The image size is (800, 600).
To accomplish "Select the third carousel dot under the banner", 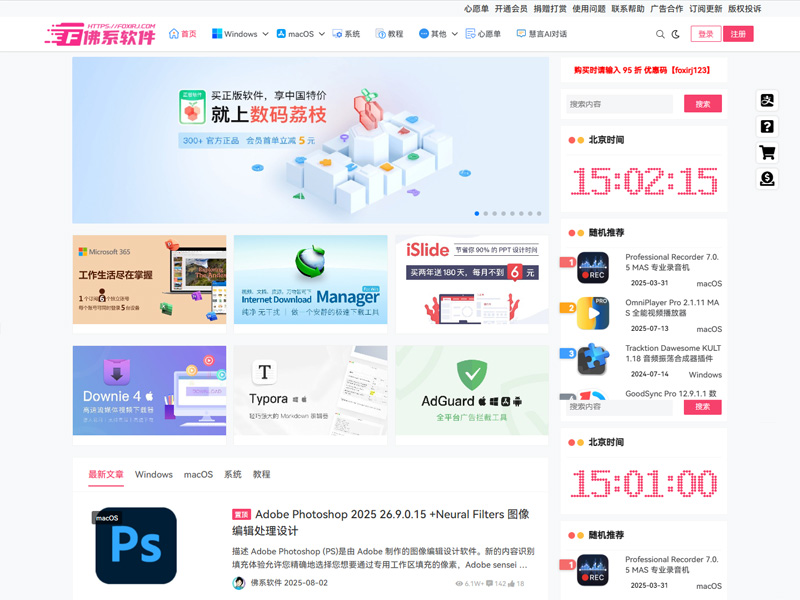I will (497, 213).
